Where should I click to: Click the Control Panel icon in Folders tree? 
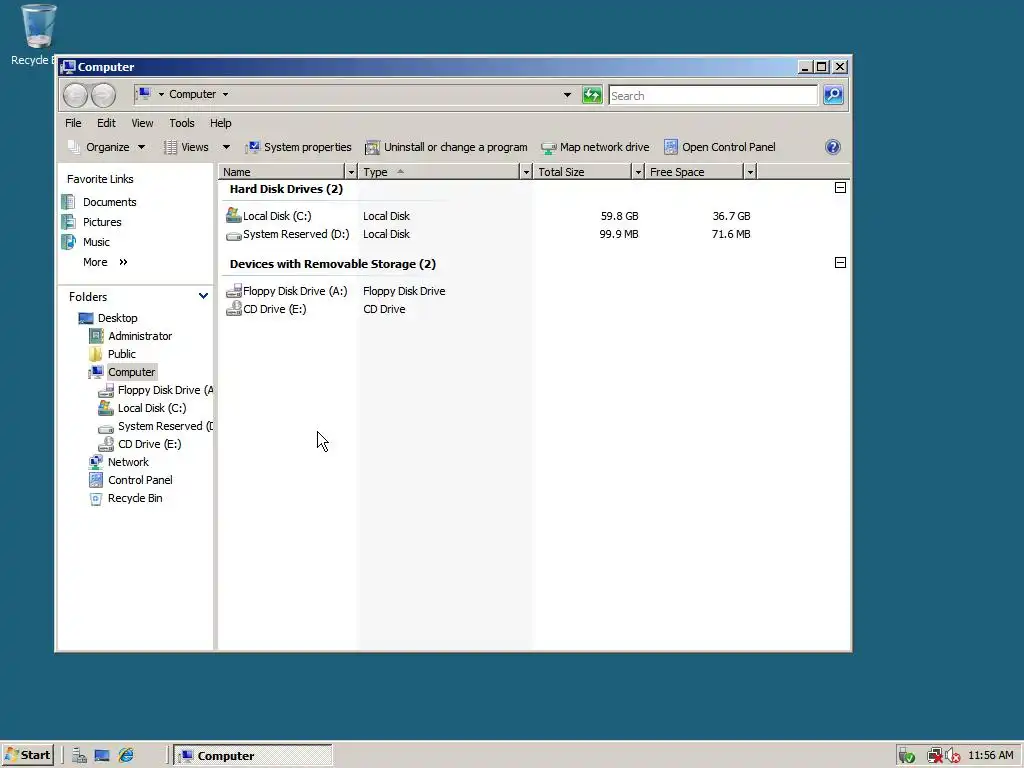[96, 480]
